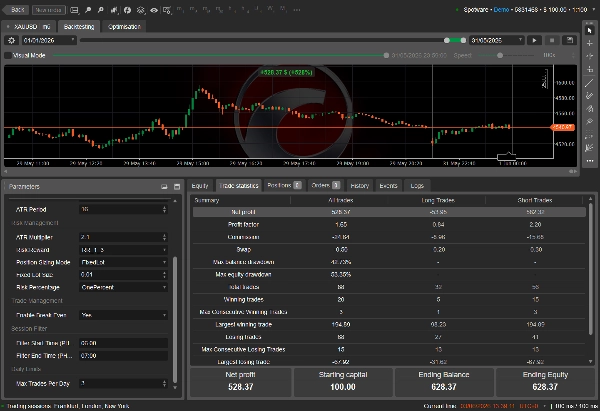This screenshot has width=600, height=411.
Task: Select the XAUUSD m5 tab
Action: click(x=29, y=26)
